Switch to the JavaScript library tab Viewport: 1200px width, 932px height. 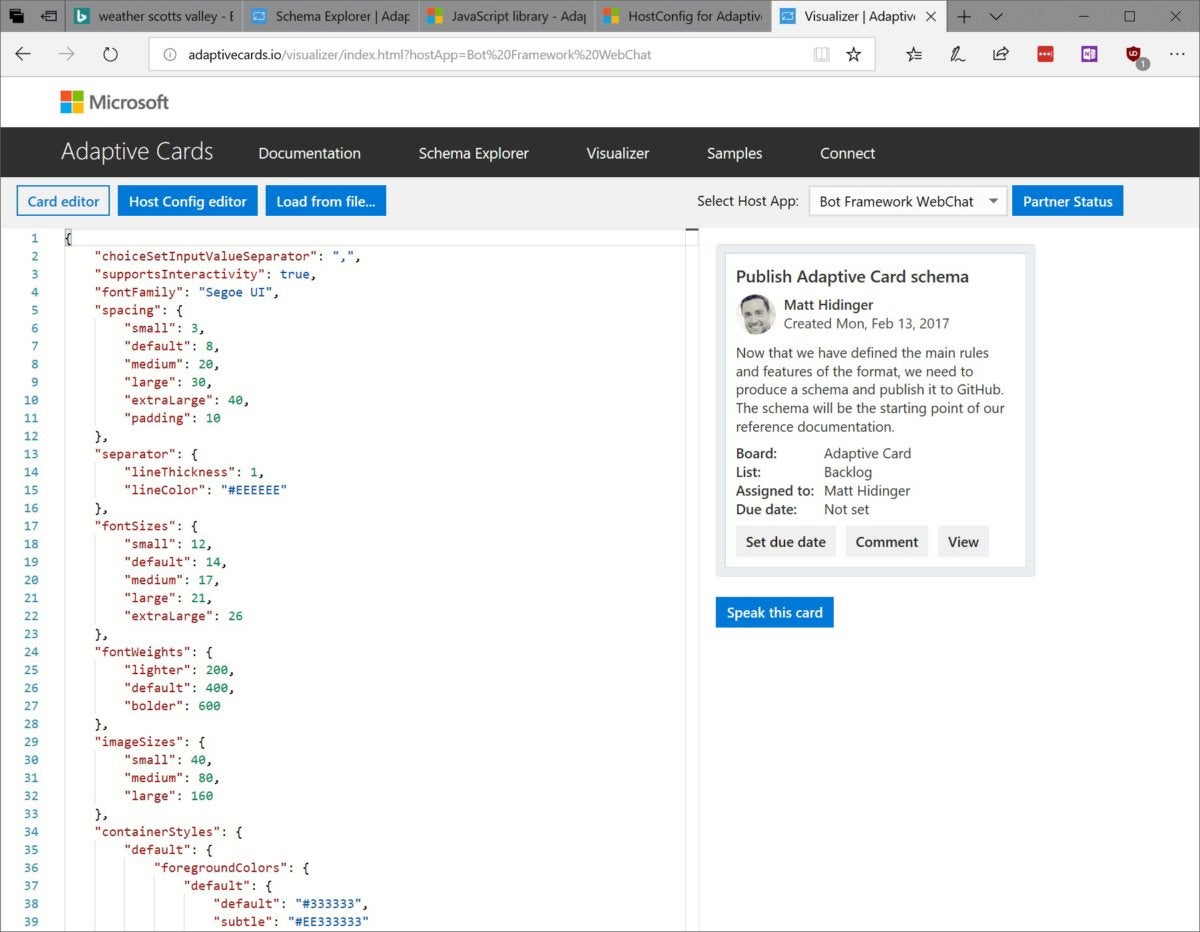507,16
